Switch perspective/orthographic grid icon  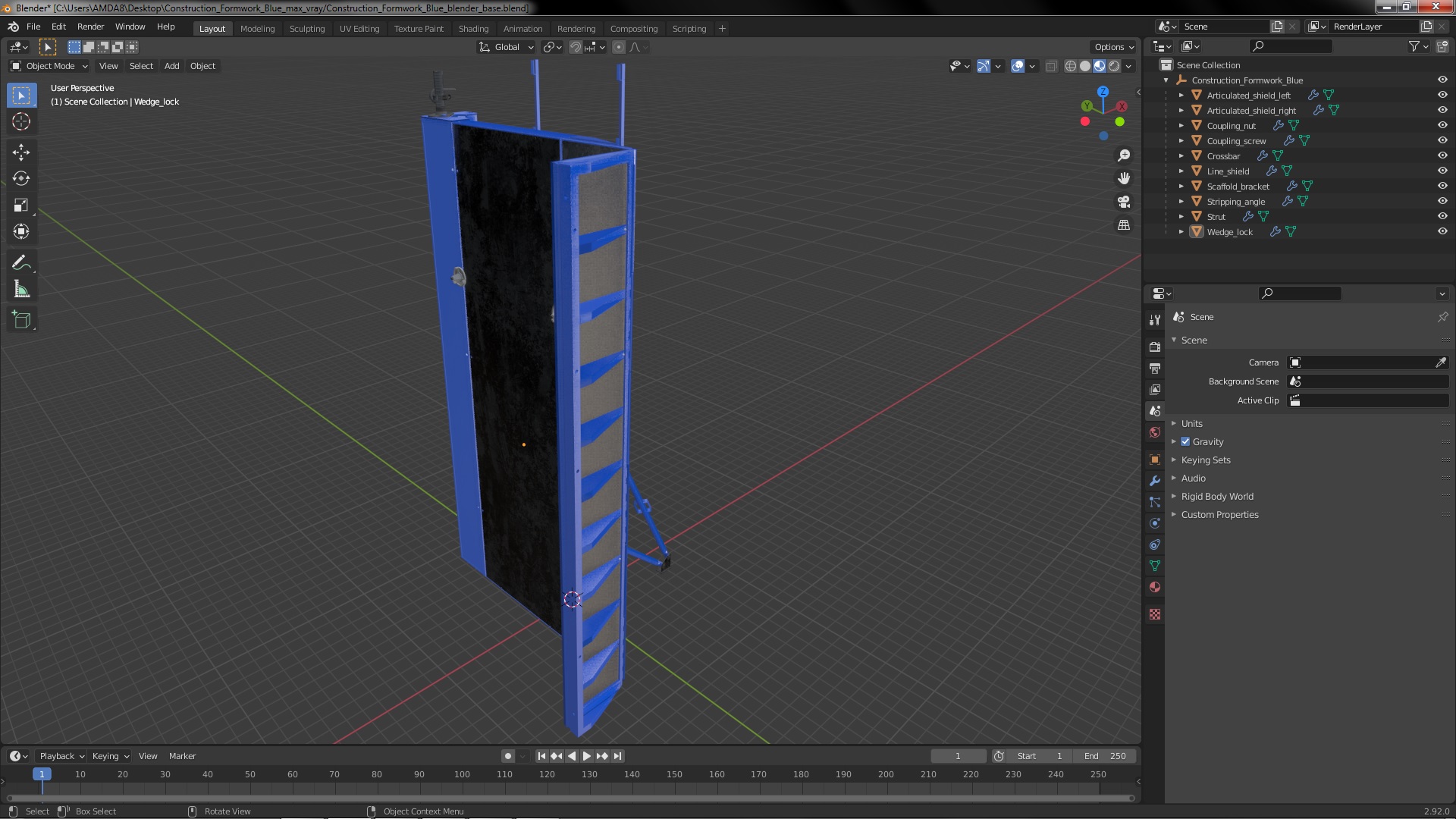(x=1124, y=225)
